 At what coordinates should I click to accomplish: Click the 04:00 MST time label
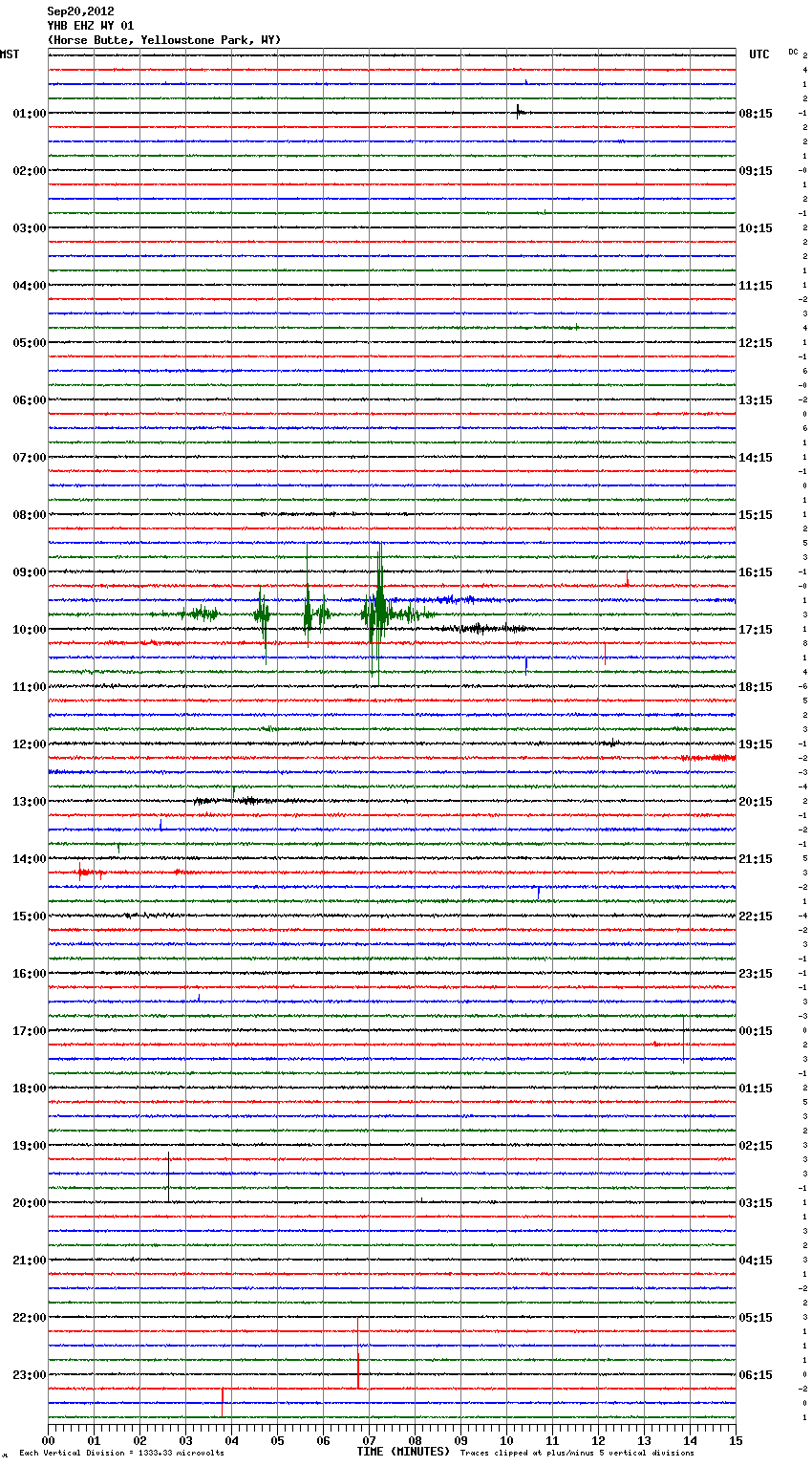(x=30, y=286)
